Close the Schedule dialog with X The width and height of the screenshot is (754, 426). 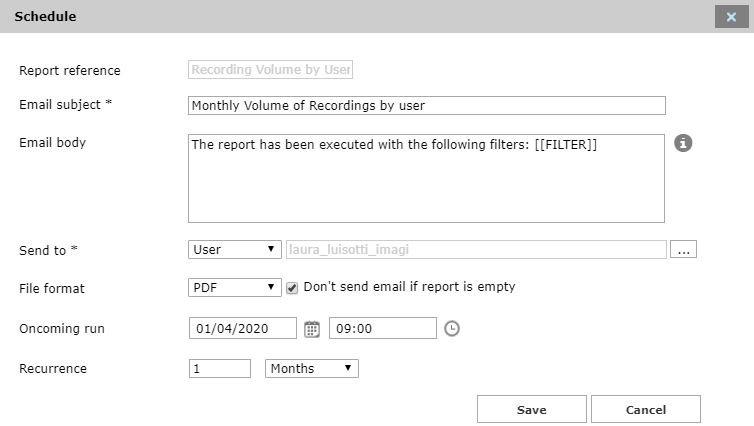[731, 17]
